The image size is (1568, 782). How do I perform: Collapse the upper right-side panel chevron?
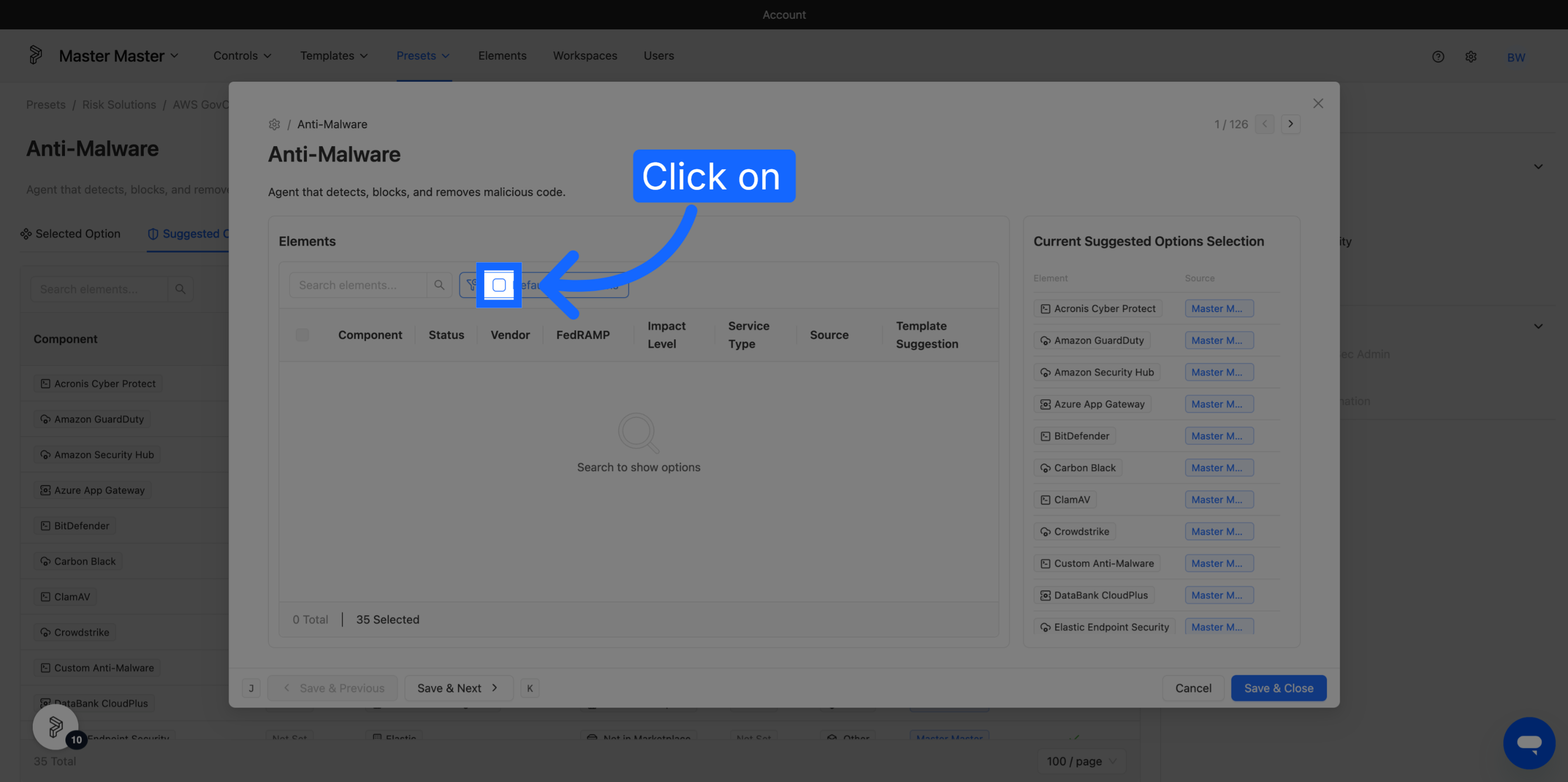(1538, 167)
